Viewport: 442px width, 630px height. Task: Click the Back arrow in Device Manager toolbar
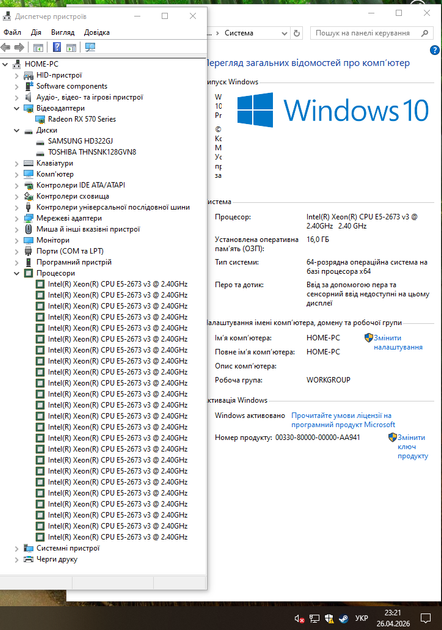(6, 47)
